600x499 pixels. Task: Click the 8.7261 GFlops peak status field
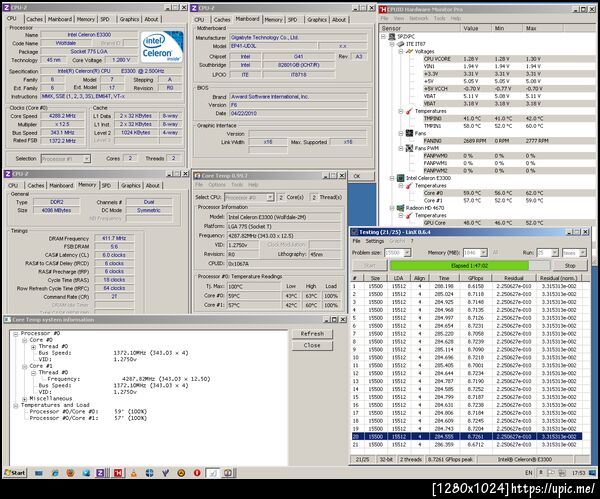(x=451, y=460)
